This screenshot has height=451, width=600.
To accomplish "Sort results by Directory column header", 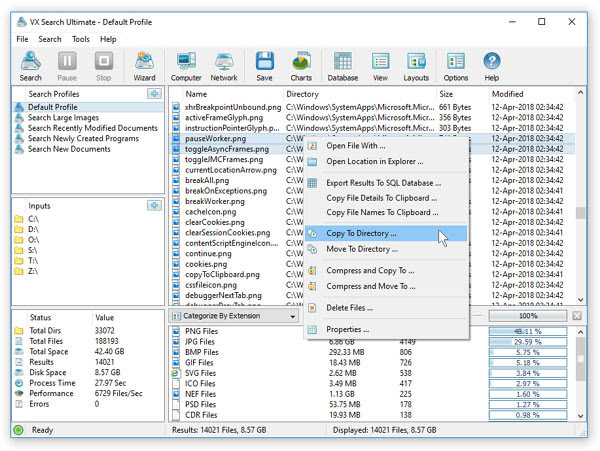I will 360,94.
